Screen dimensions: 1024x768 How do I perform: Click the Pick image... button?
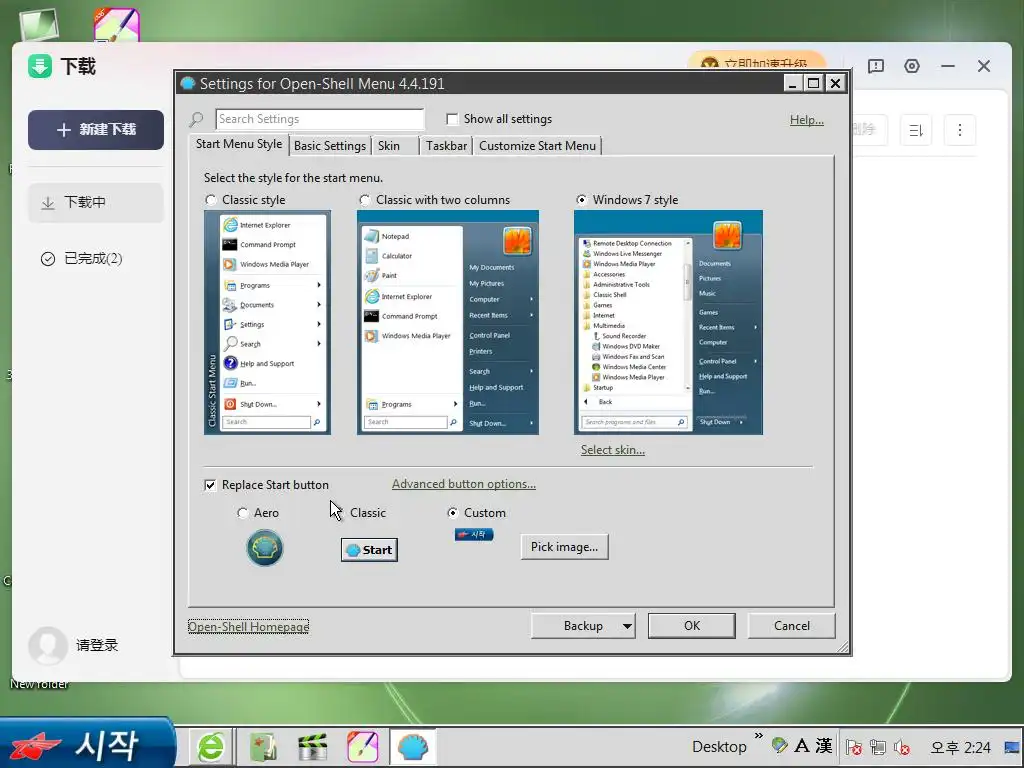coord(564,547)
